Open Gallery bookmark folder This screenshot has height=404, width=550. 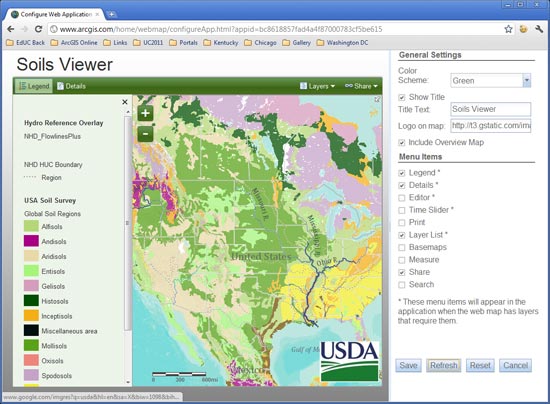click(296, 43)
